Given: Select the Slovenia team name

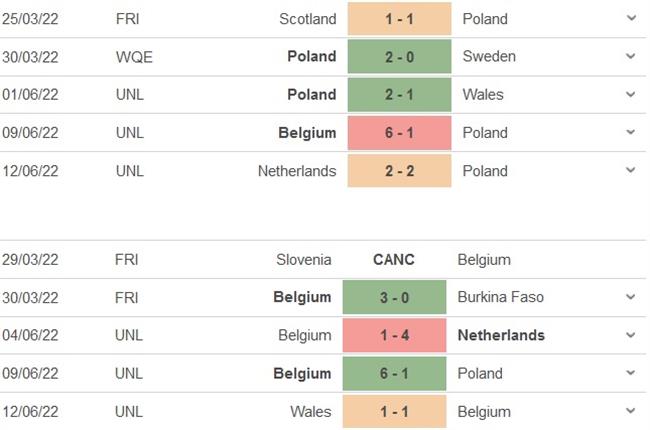Looking at the screenshot, I should [304, 259].
